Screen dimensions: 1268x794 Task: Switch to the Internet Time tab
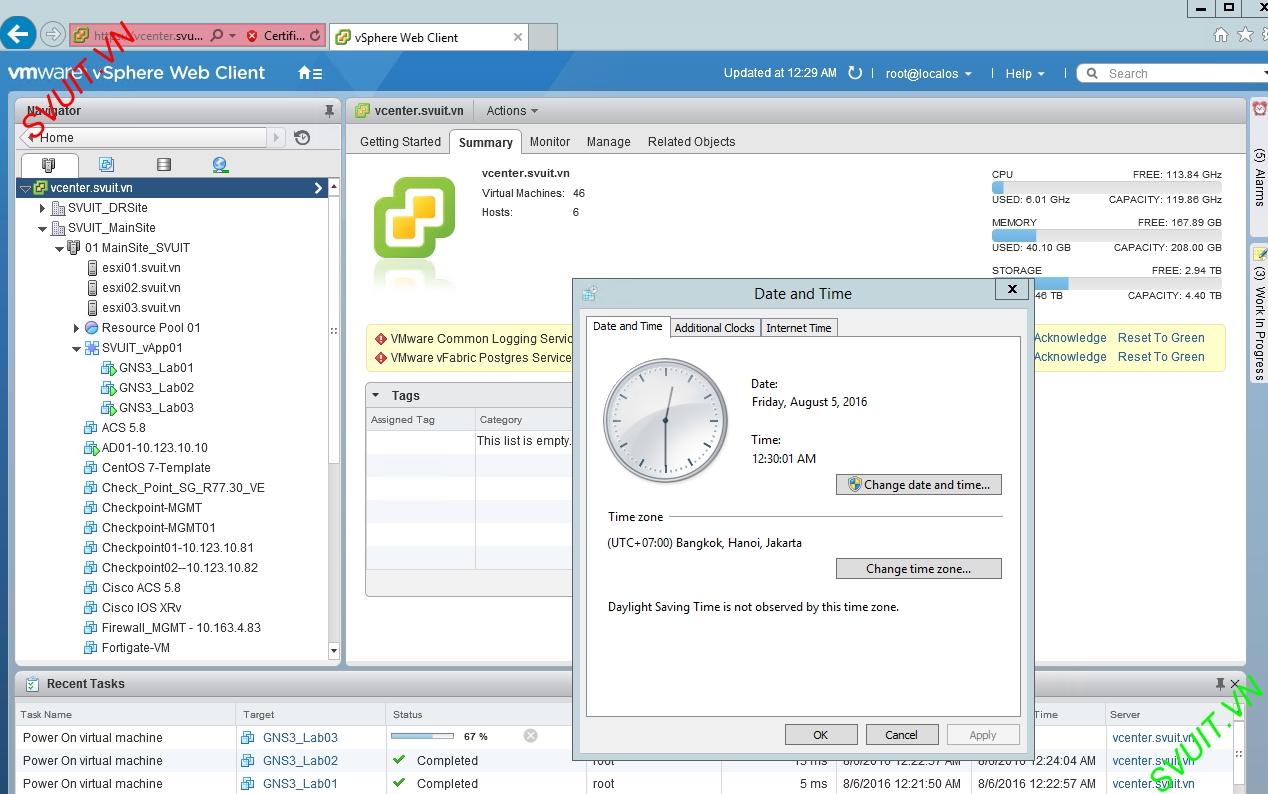pos(798,328)
